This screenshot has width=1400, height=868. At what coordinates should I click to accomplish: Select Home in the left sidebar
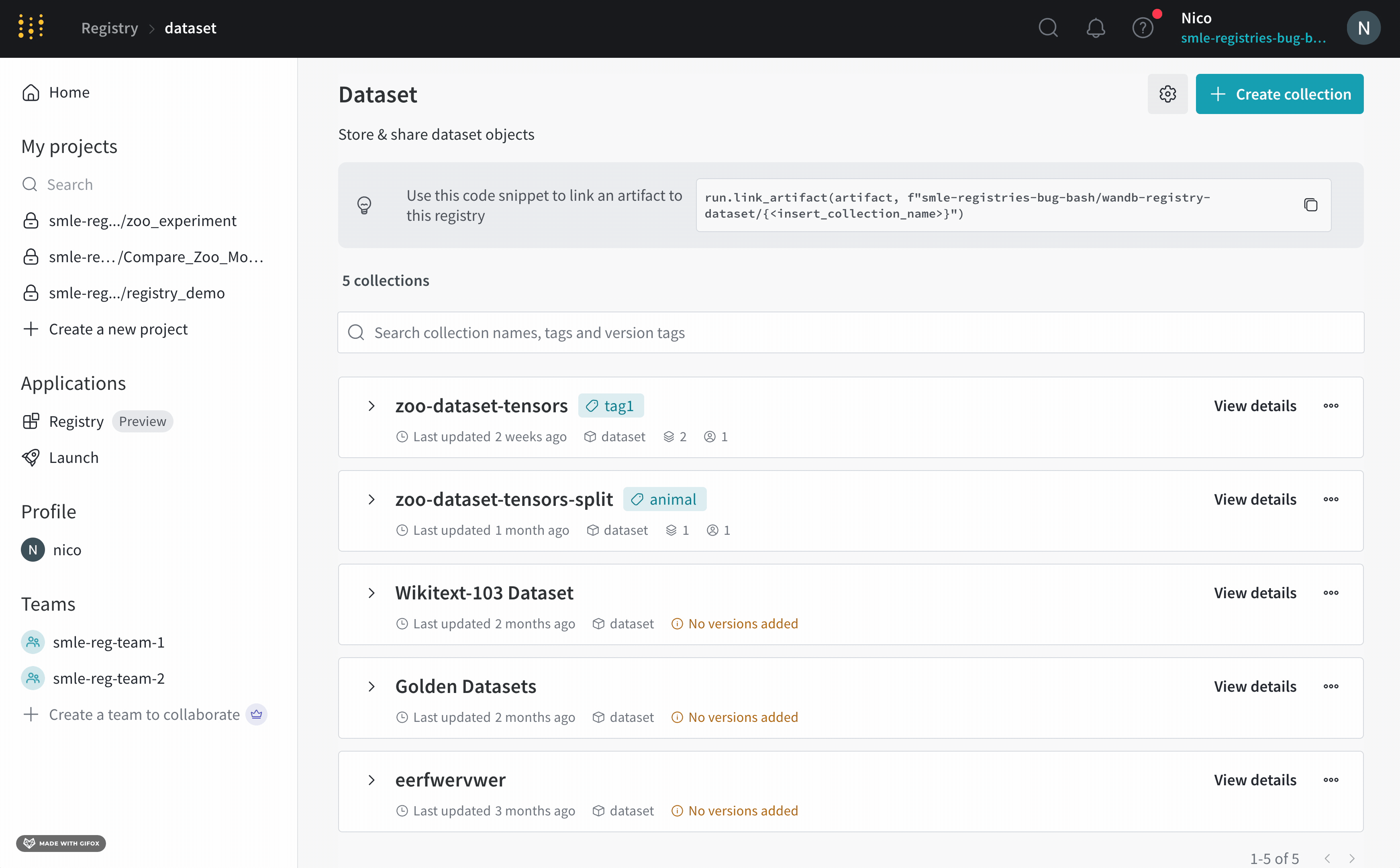coord(69,92)
